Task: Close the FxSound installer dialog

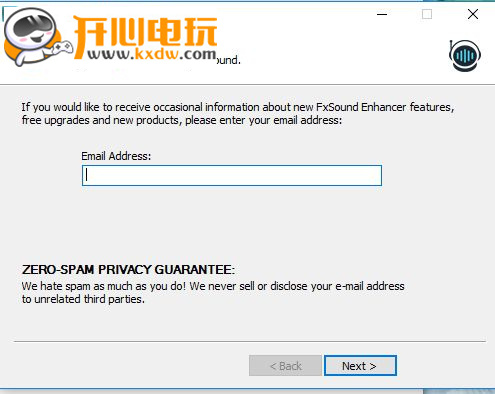Action: tap(473, 14)
